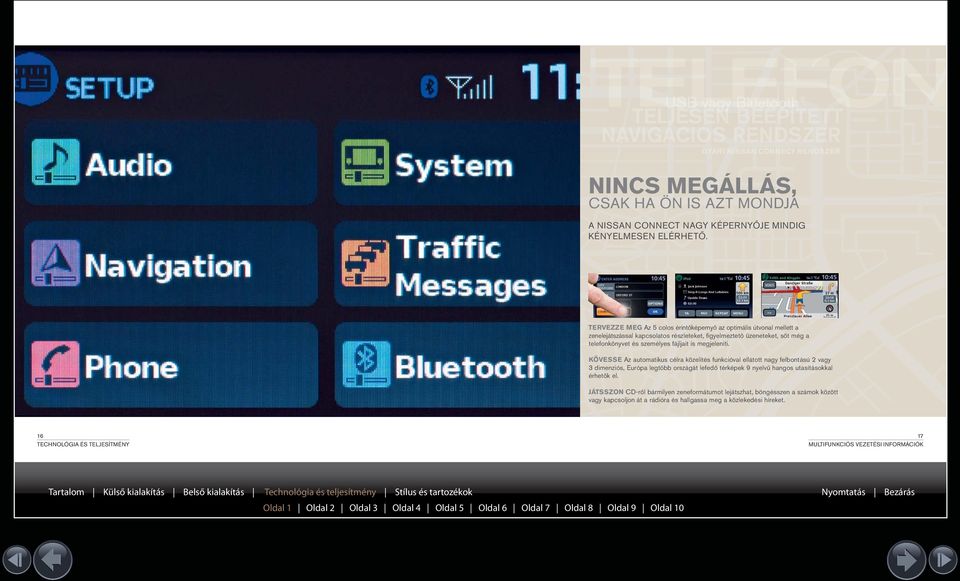Image resolution: width=960 pixels, height=581 pixels.
Task: Go to Oldal 2
Action: point(320,508)
